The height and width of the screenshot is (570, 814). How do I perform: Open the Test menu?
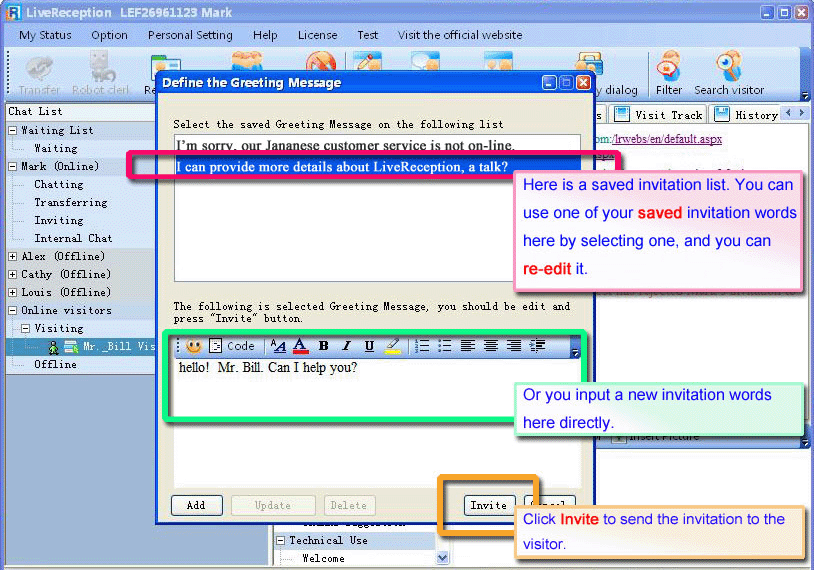[x=368, y=35]
